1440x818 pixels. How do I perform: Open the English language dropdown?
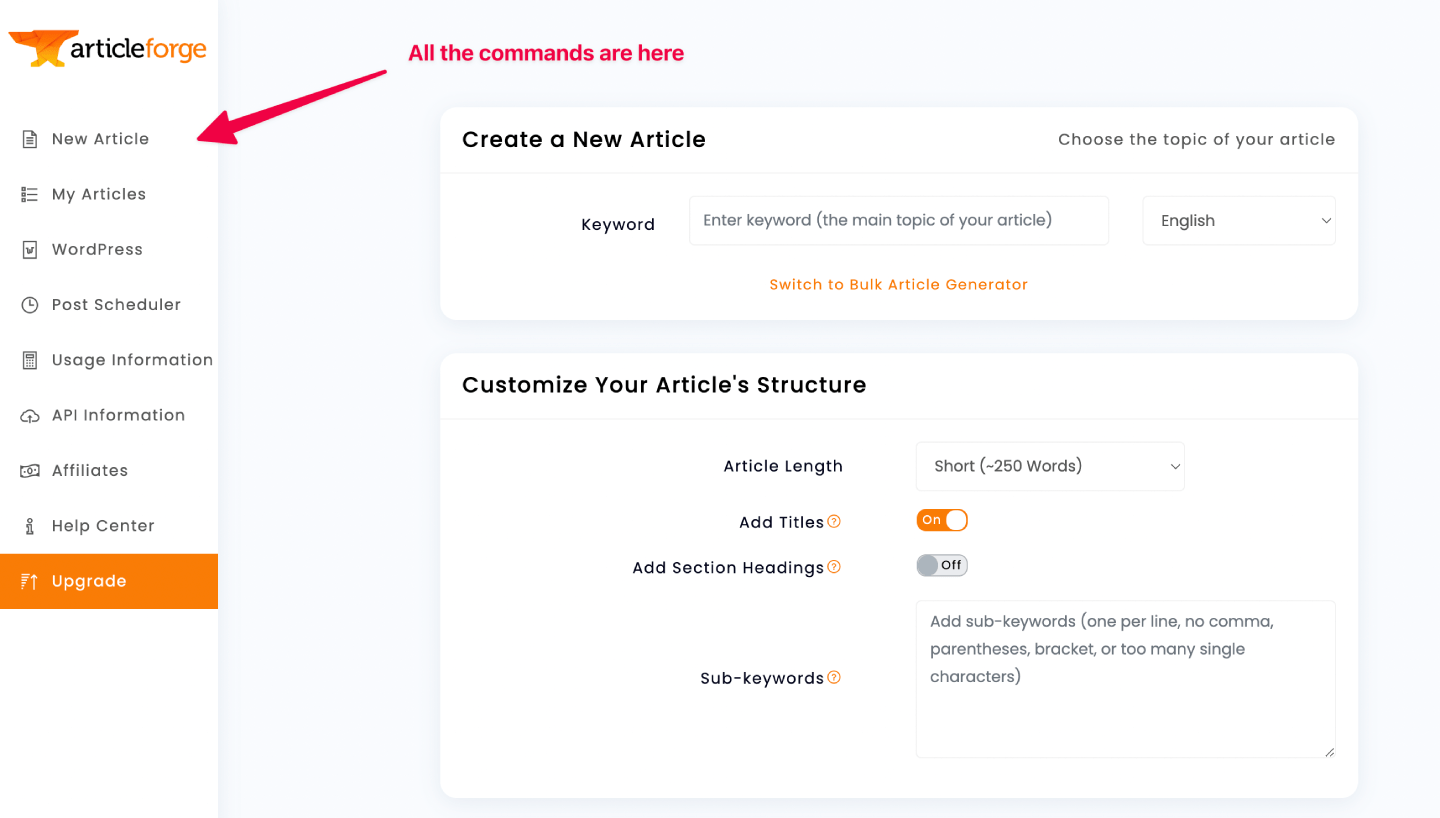point(1239,221)
